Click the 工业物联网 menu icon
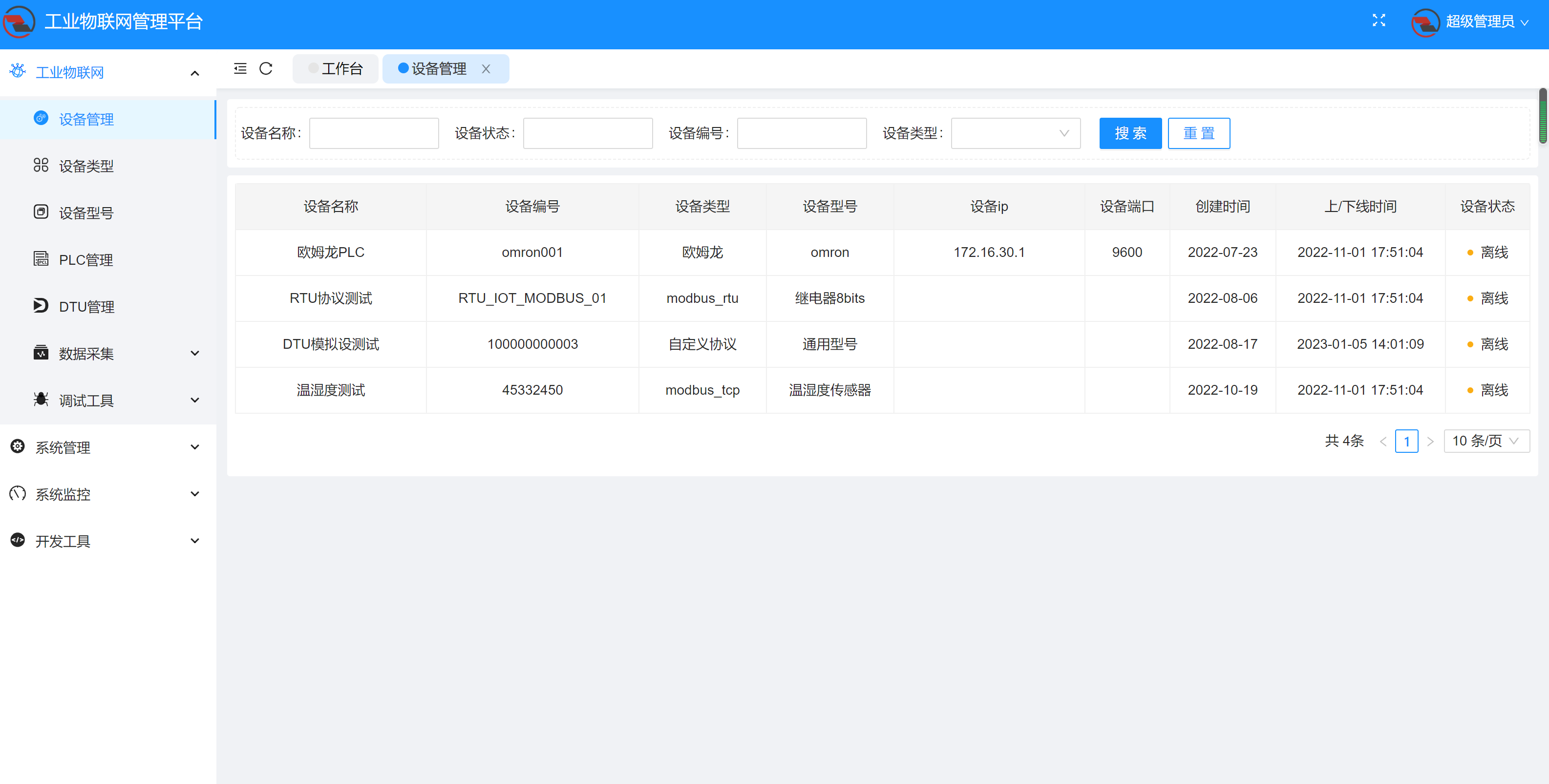 coord(18,71)
